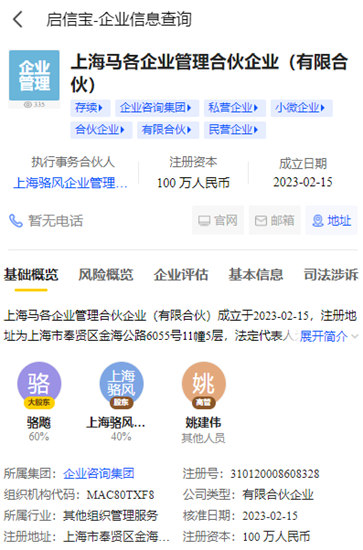Click the 地址 address button
The height and width of the screenshot is (550, 363).
[331, 221]
